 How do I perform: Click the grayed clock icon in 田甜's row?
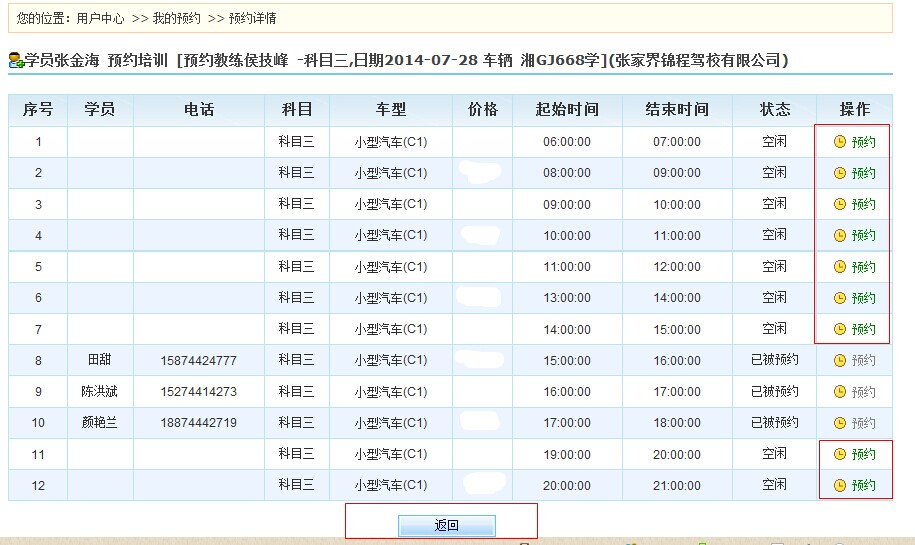[x=840, y=360]
